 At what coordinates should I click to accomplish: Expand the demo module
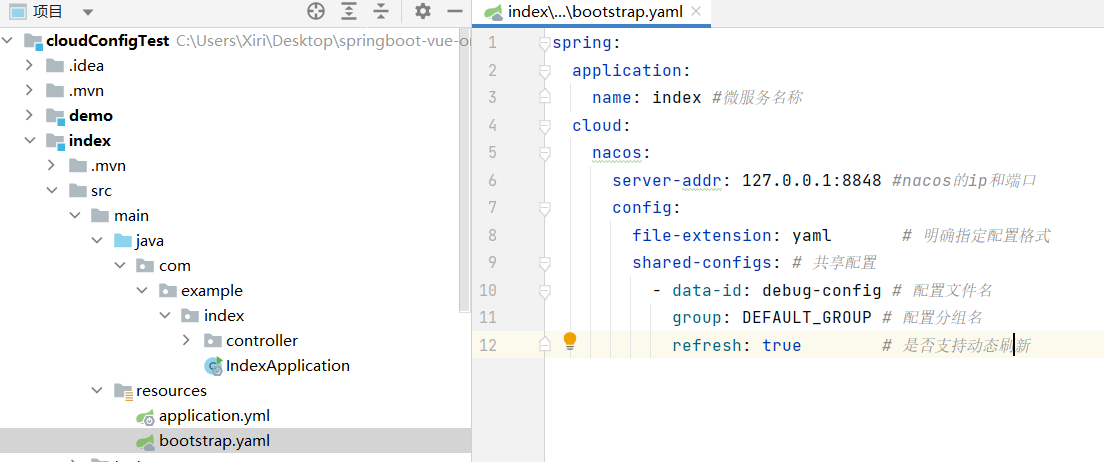coord(29,116)
